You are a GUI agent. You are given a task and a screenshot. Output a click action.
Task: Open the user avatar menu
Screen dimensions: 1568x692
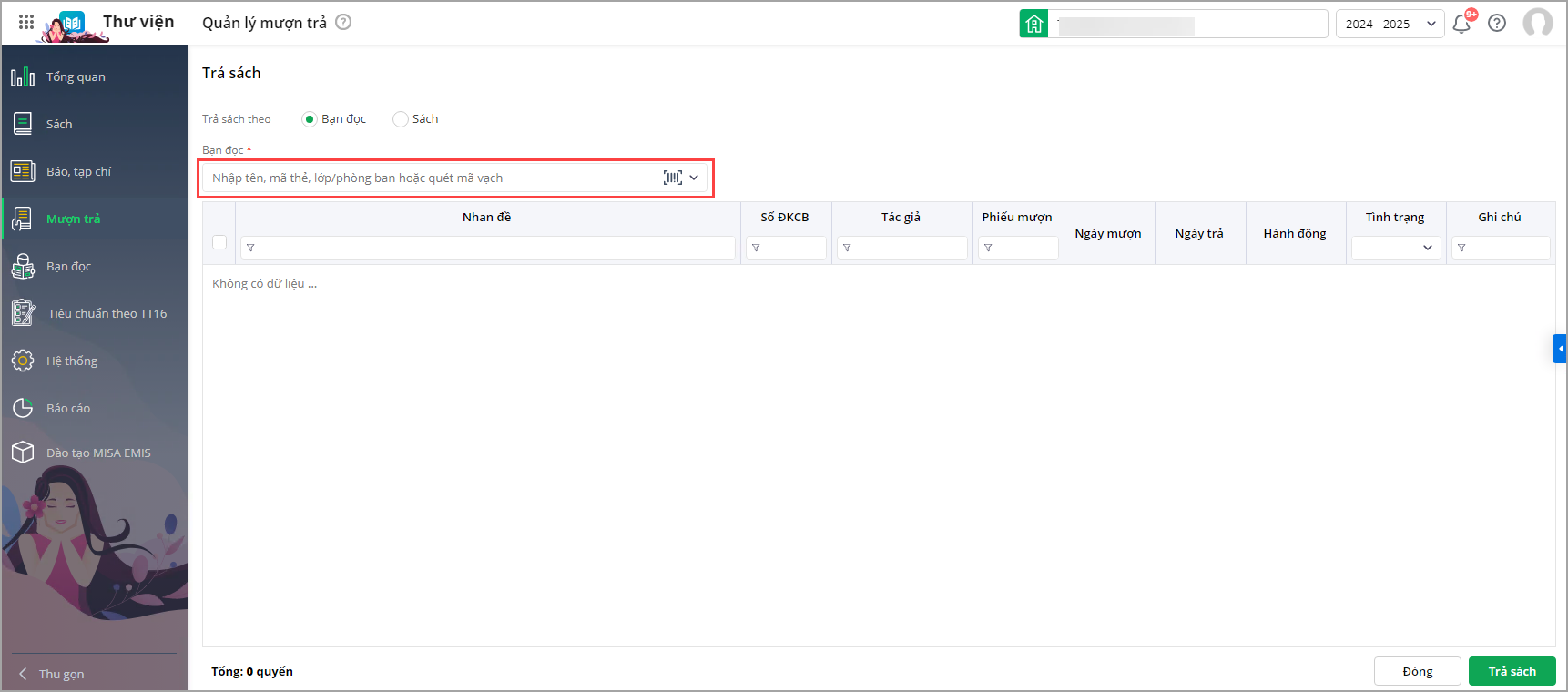(1538, 23)
